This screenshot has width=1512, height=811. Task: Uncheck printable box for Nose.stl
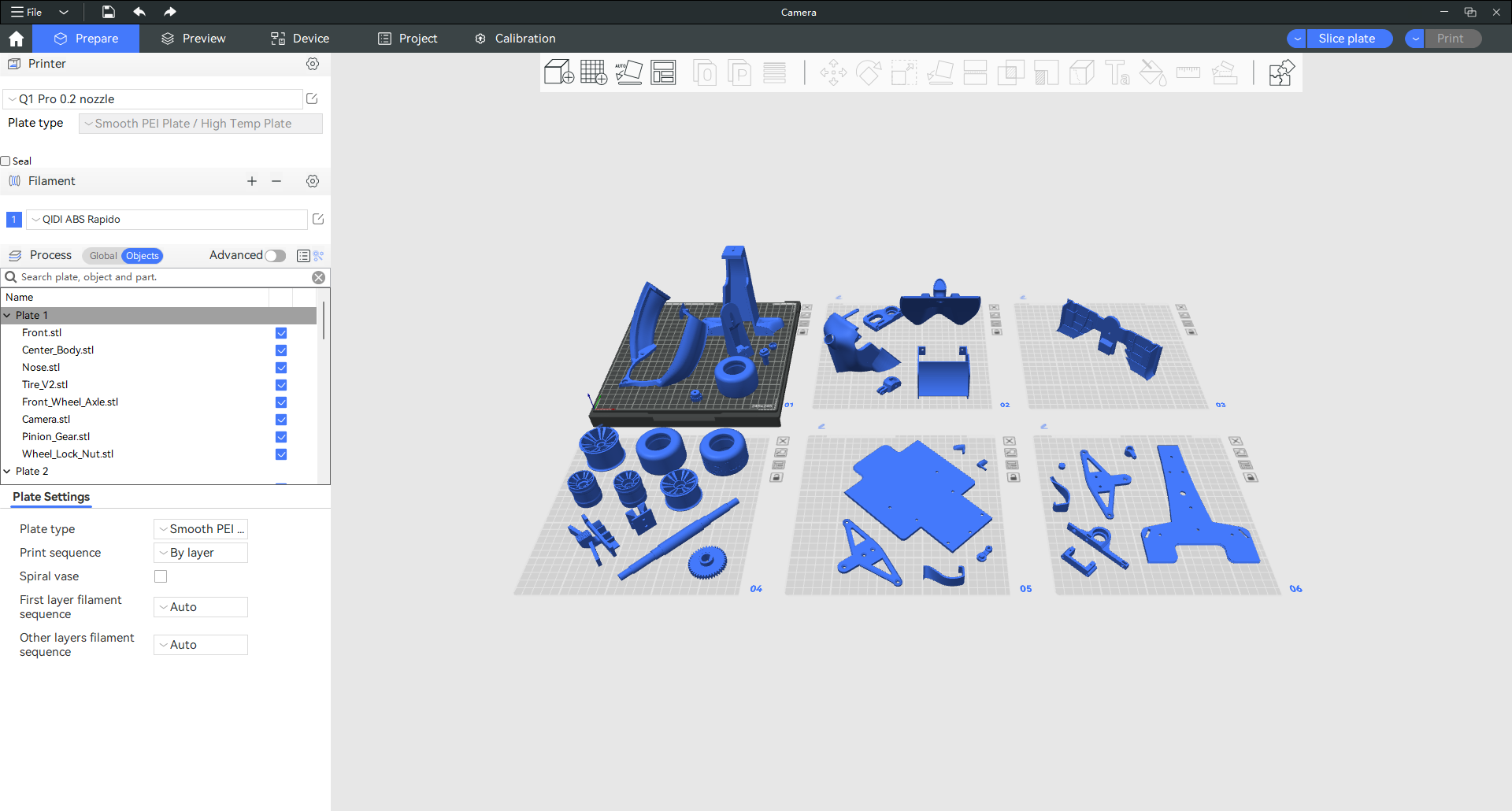click(281, 368)
